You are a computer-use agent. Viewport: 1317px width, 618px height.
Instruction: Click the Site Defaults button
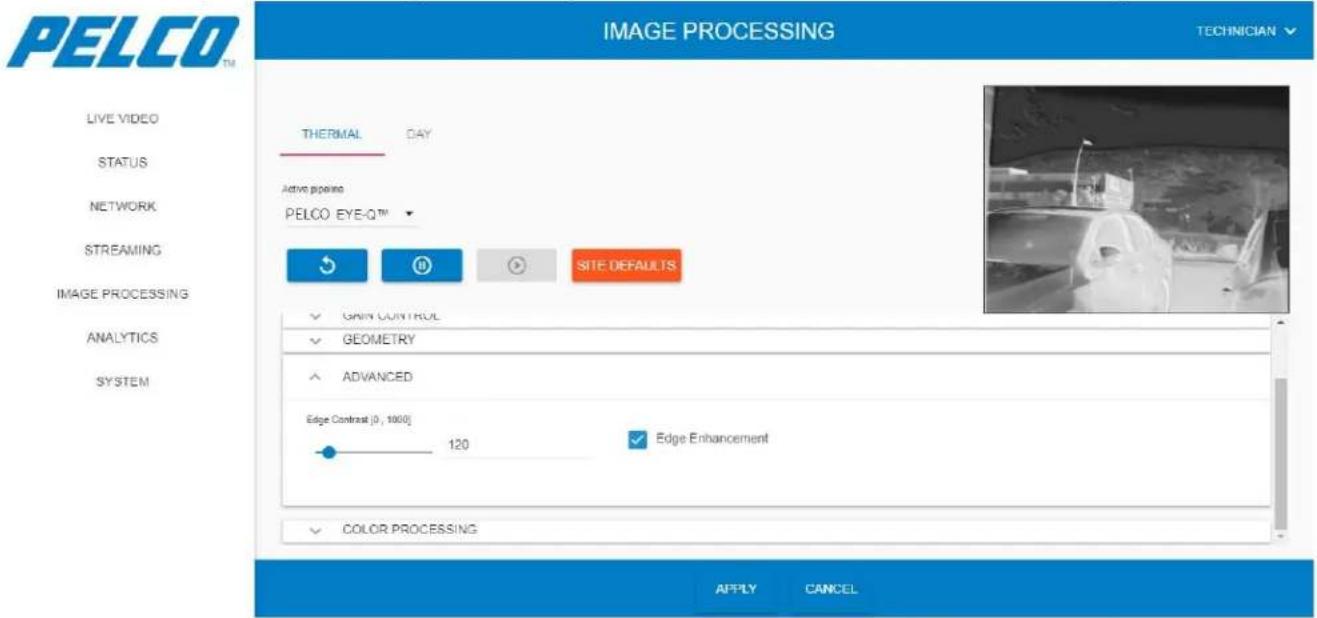[626, 266]
